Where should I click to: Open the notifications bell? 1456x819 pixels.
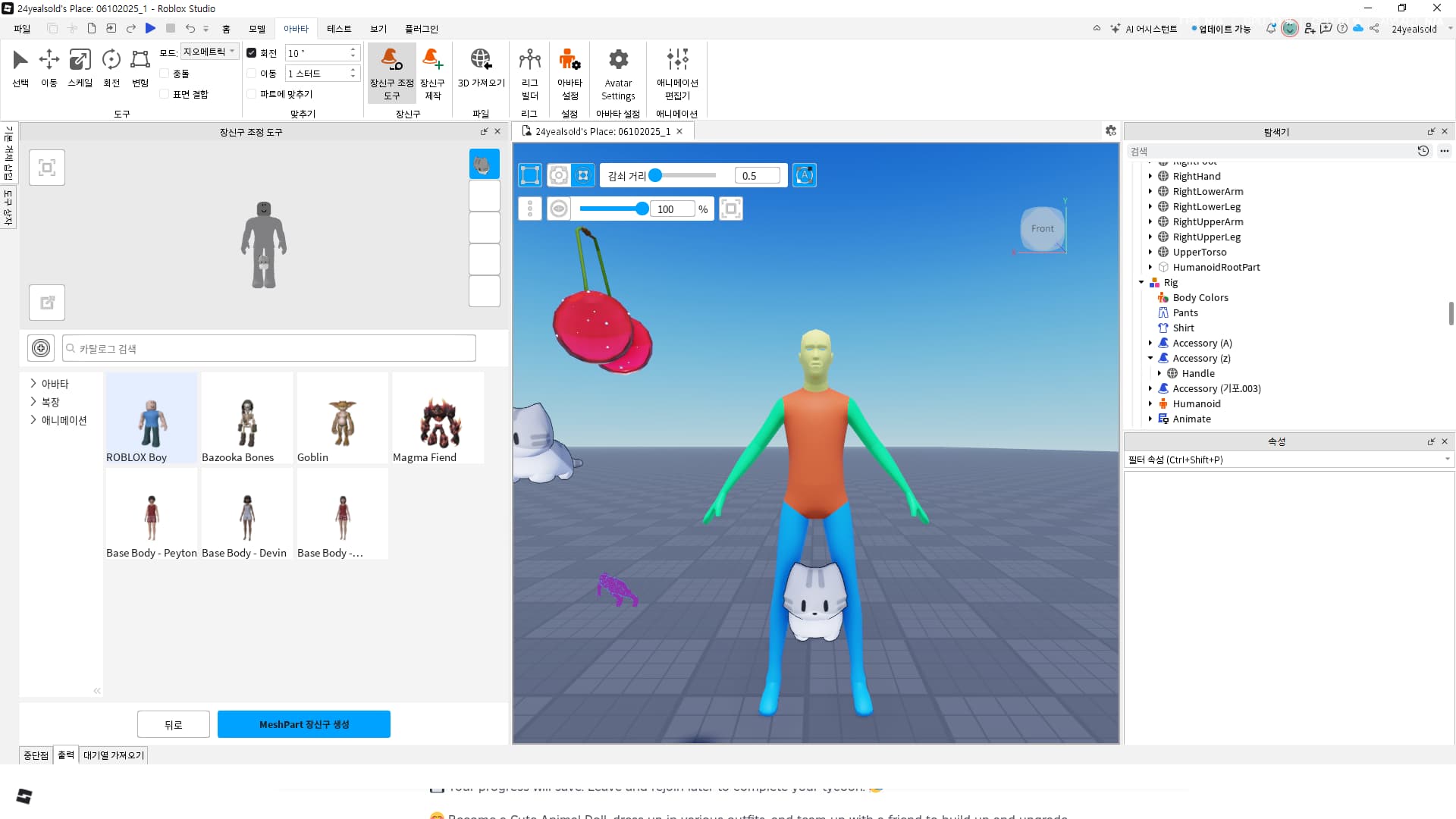point(1271,29)
